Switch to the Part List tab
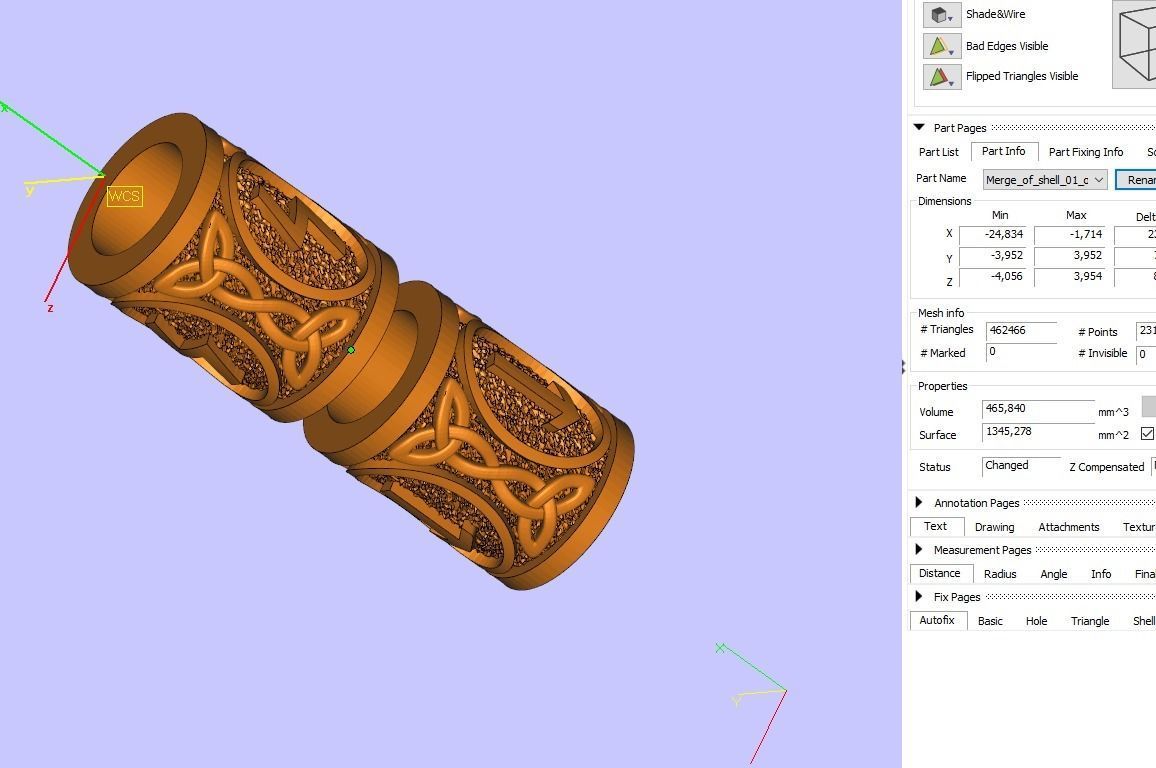The height and width of the screenshot is (768, 1156). tap(939, 152)
